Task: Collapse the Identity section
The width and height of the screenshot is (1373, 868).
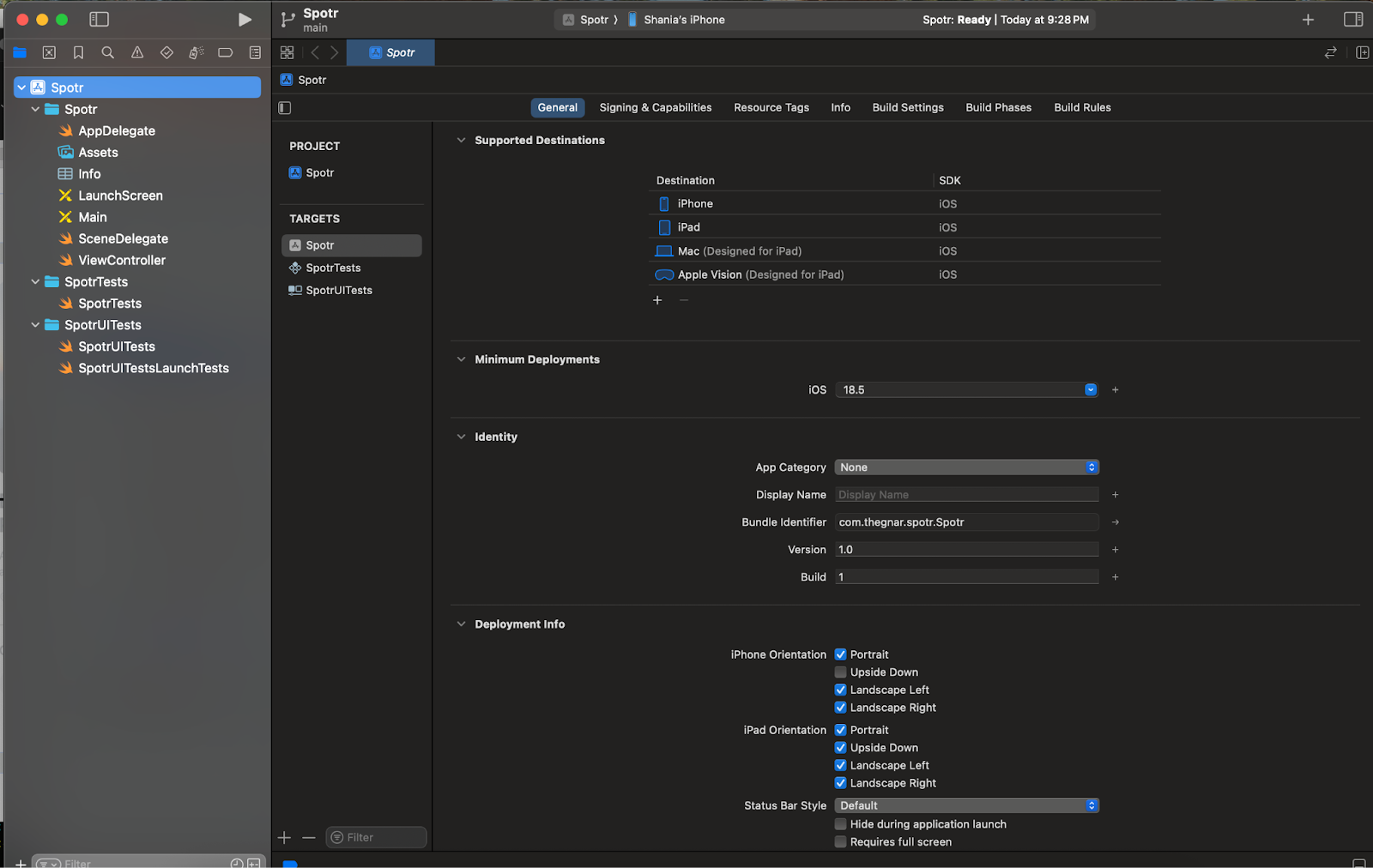Action: [x=461, y=437]
